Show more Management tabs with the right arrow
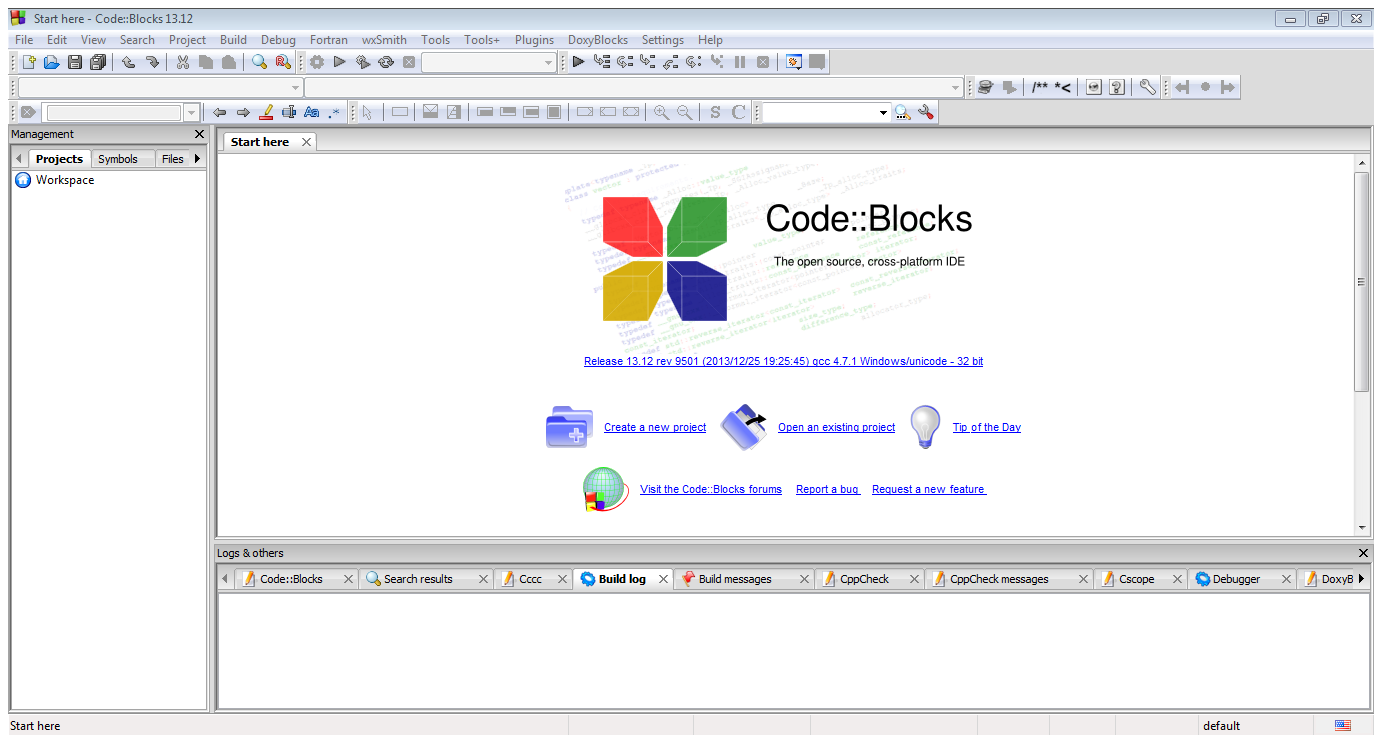This screenshot has height=744, width=1382. 198,159
